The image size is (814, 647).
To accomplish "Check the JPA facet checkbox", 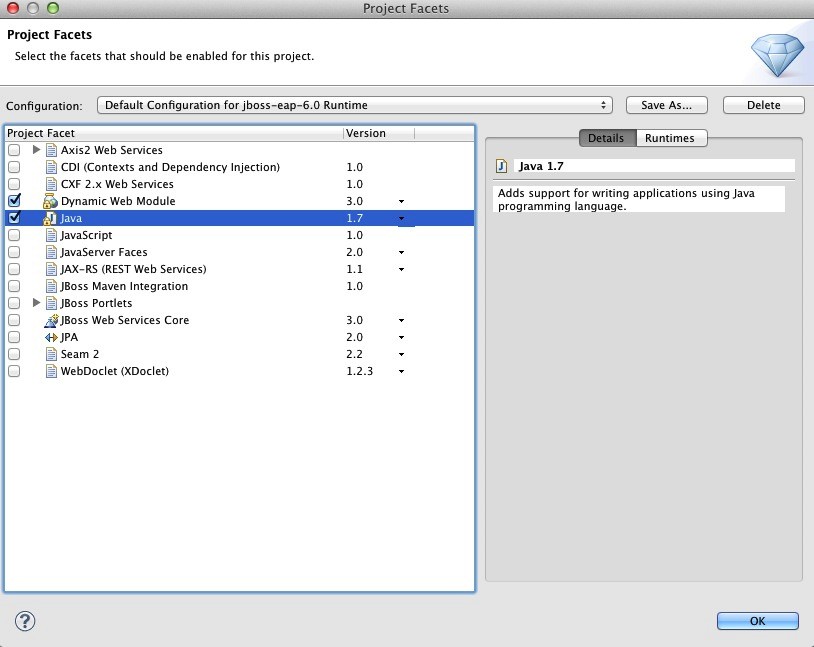I will [14, 337].
